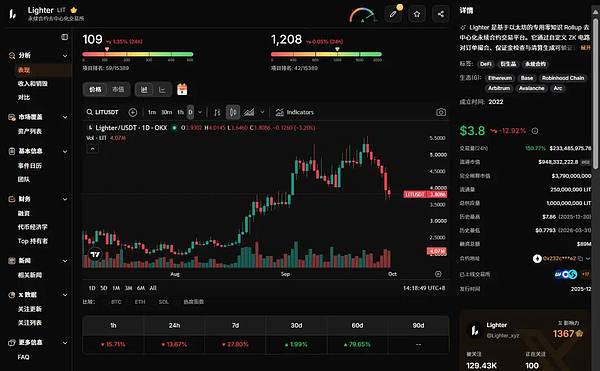
Task: Select the D daily interval
Action: click(191, 112)
